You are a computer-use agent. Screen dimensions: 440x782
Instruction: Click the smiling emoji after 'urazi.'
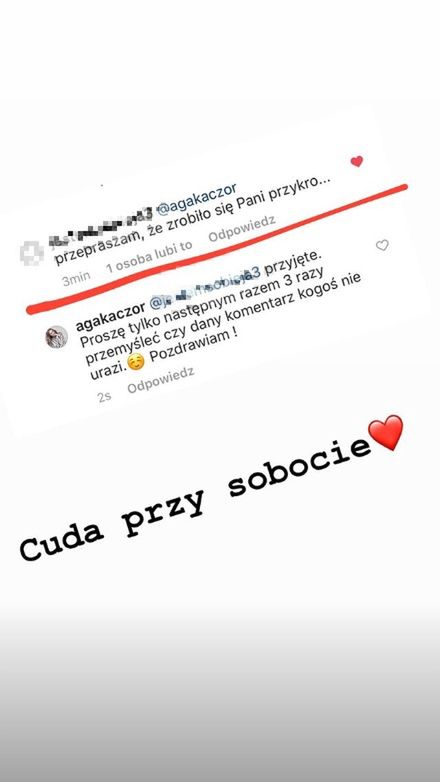pyautogui.click(x=136, y=362)
